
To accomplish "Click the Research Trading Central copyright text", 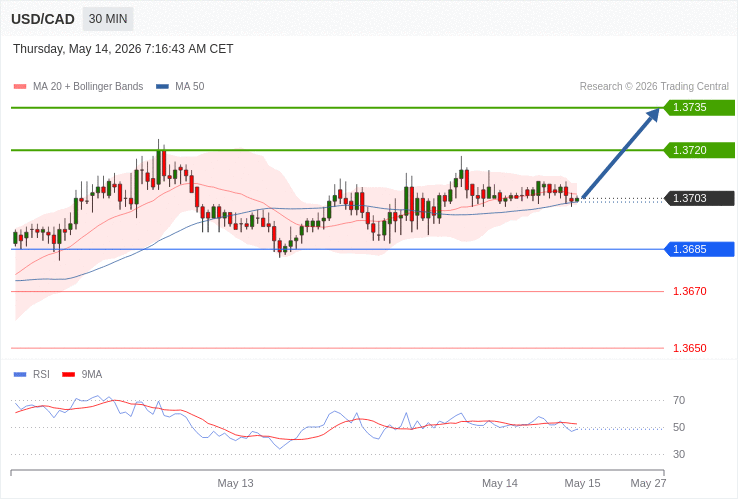I will tap(654, 87).
